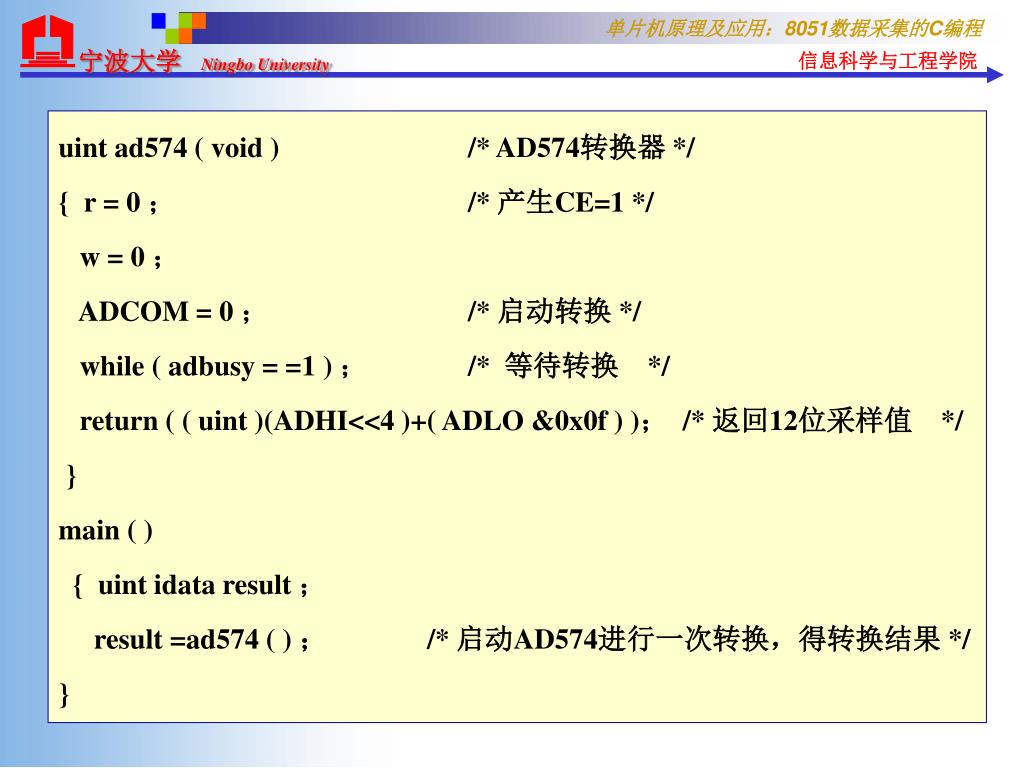The height and width of the screenshot is (768, 1024).
Task: Click the blue arrowhead at the header line end
Action: 995,74
